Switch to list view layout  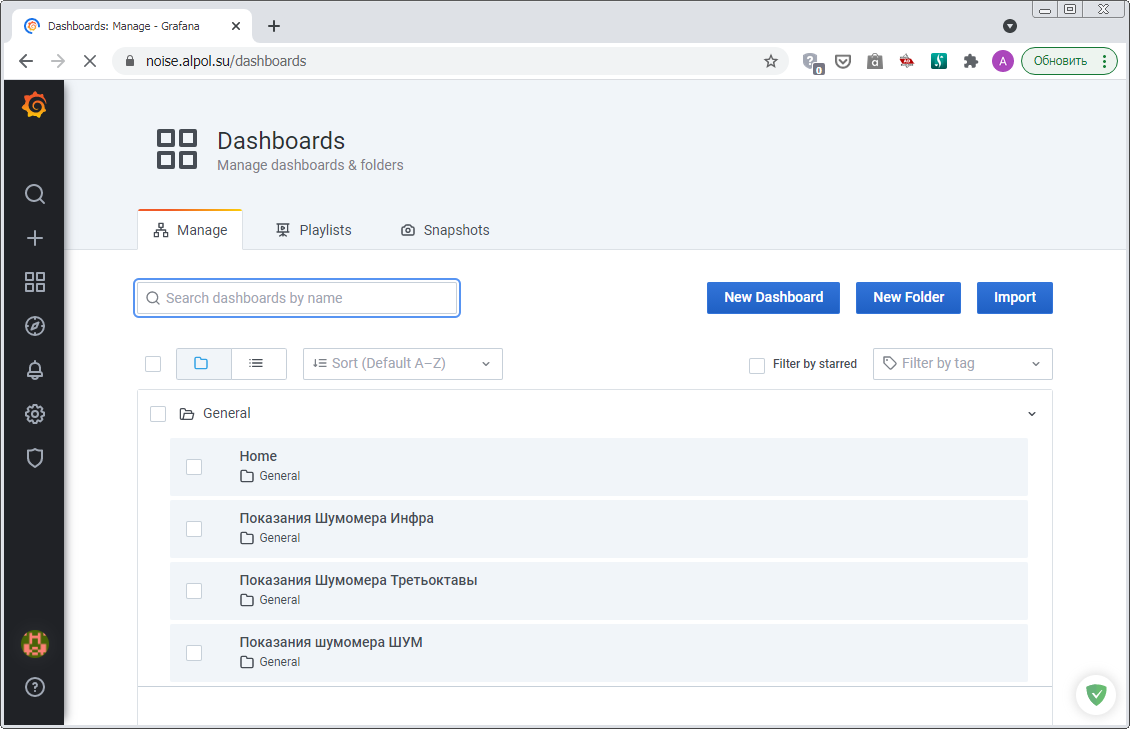click(x=258, y=364)
